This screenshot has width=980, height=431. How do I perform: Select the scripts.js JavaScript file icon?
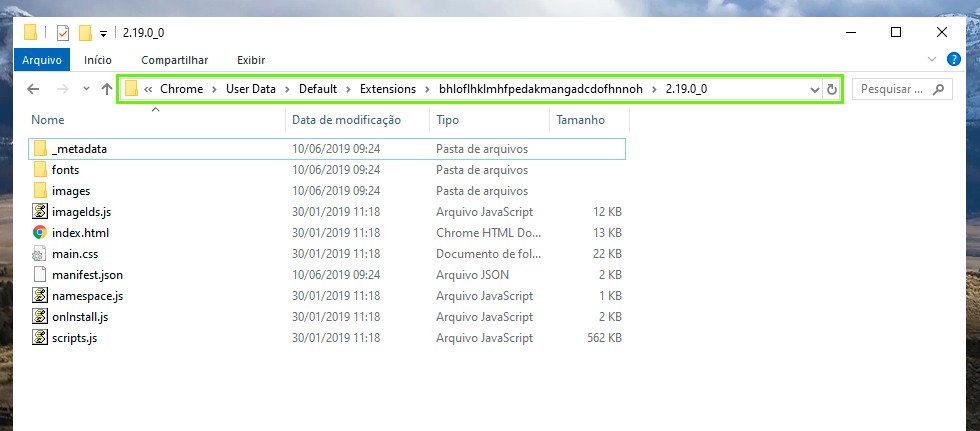click(40, 338)
